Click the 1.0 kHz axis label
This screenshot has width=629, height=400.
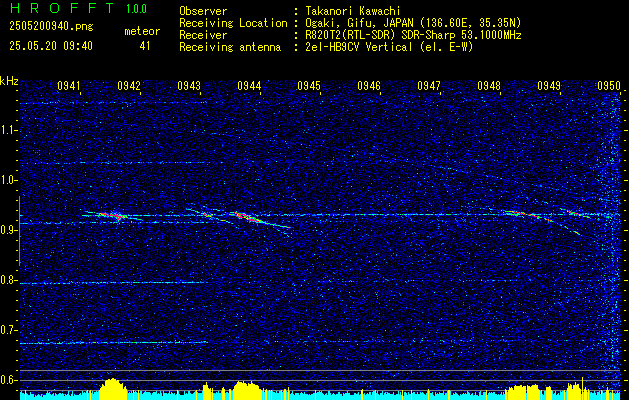pyautogui.click(x=9, y=181)
